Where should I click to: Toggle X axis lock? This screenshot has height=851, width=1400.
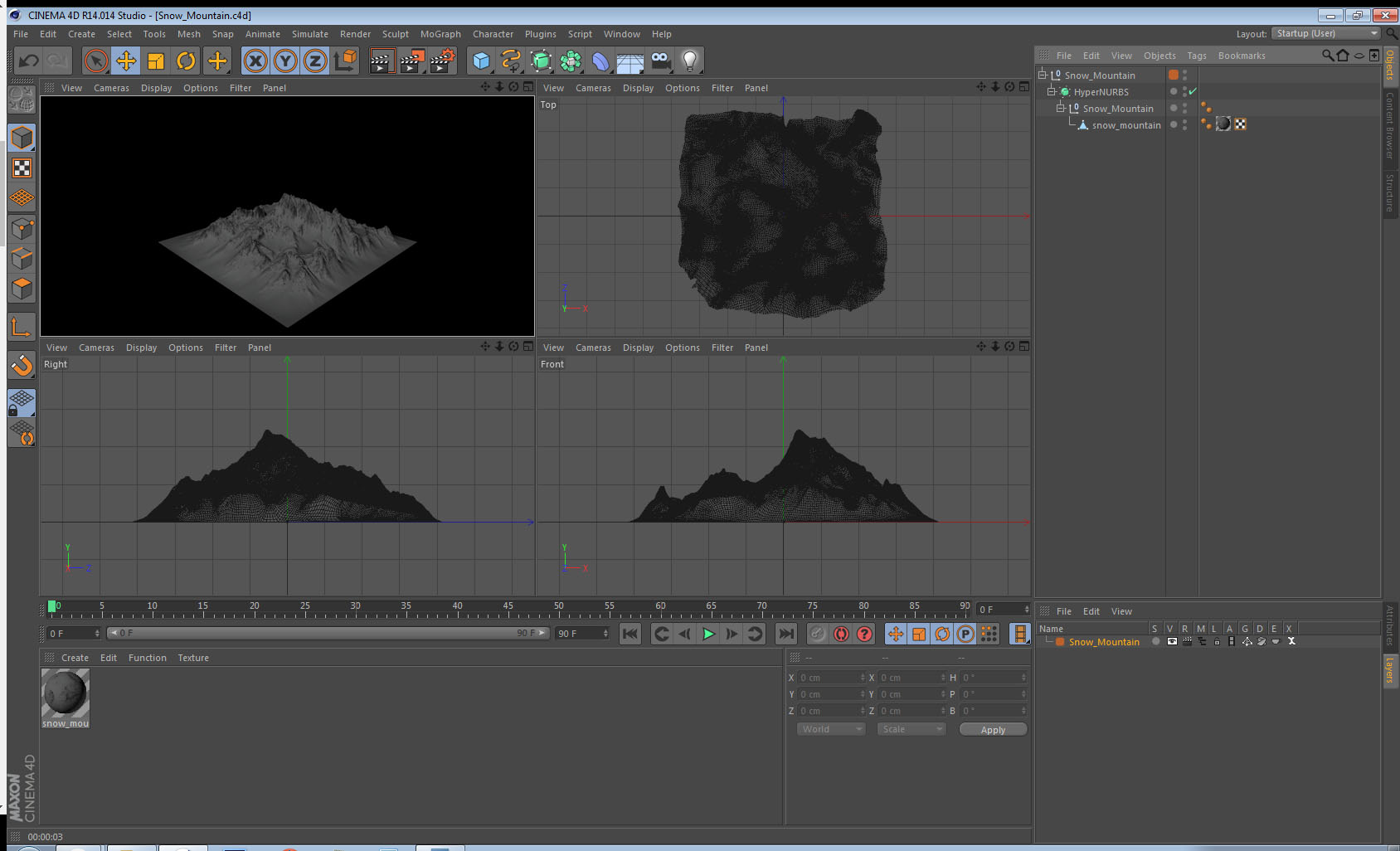click(255, 61)
